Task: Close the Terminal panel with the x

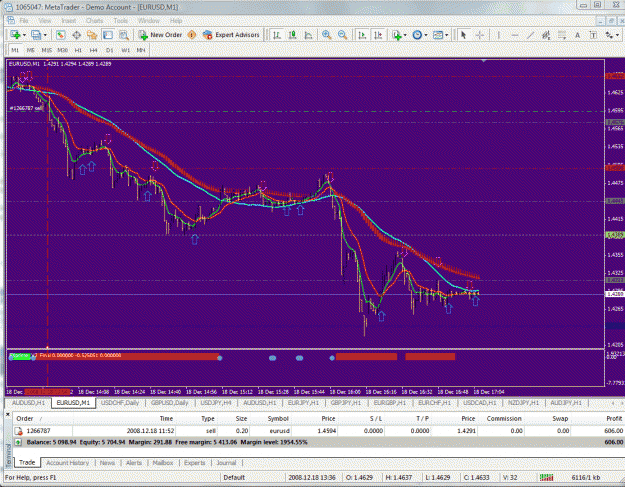Action: click(x=8, y=415)
